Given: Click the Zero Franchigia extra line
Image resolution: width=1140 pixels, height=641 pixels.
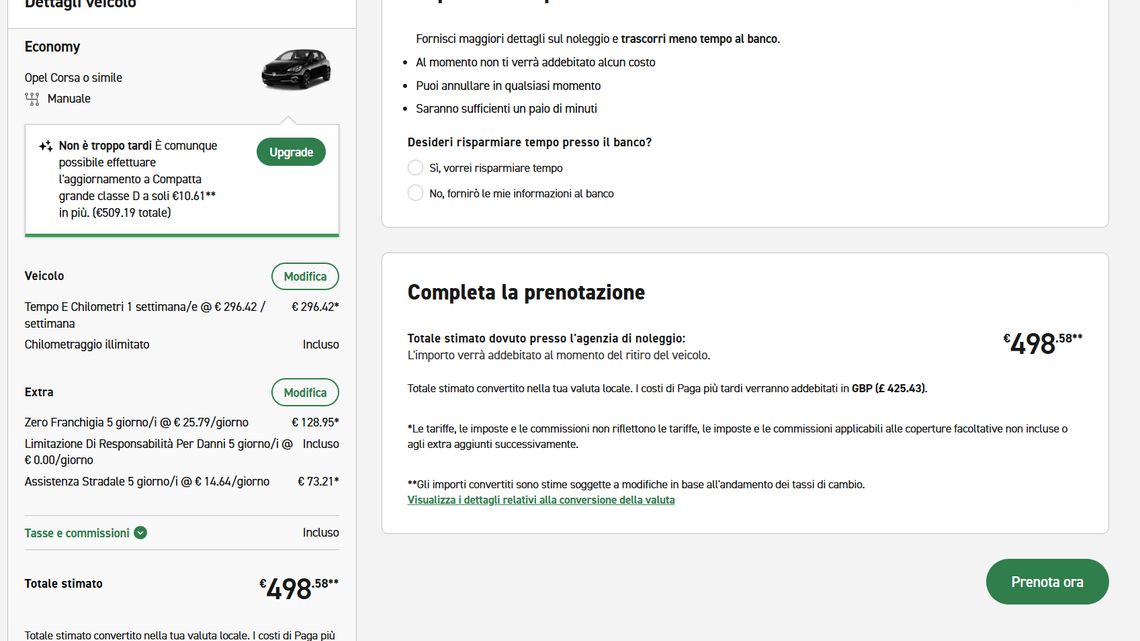Looking at the screenshot, I should 182,422.
